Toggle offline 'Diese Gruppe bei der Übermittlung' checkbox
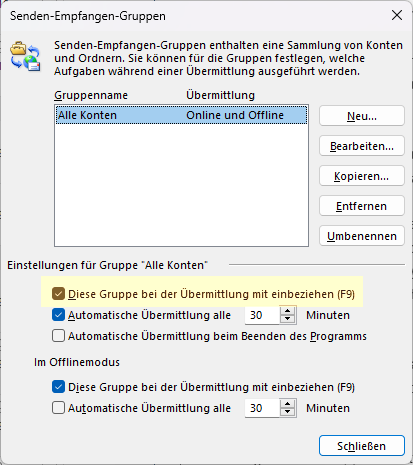The width and height of the screenshot is (413, 465). [x=58, y=387]
